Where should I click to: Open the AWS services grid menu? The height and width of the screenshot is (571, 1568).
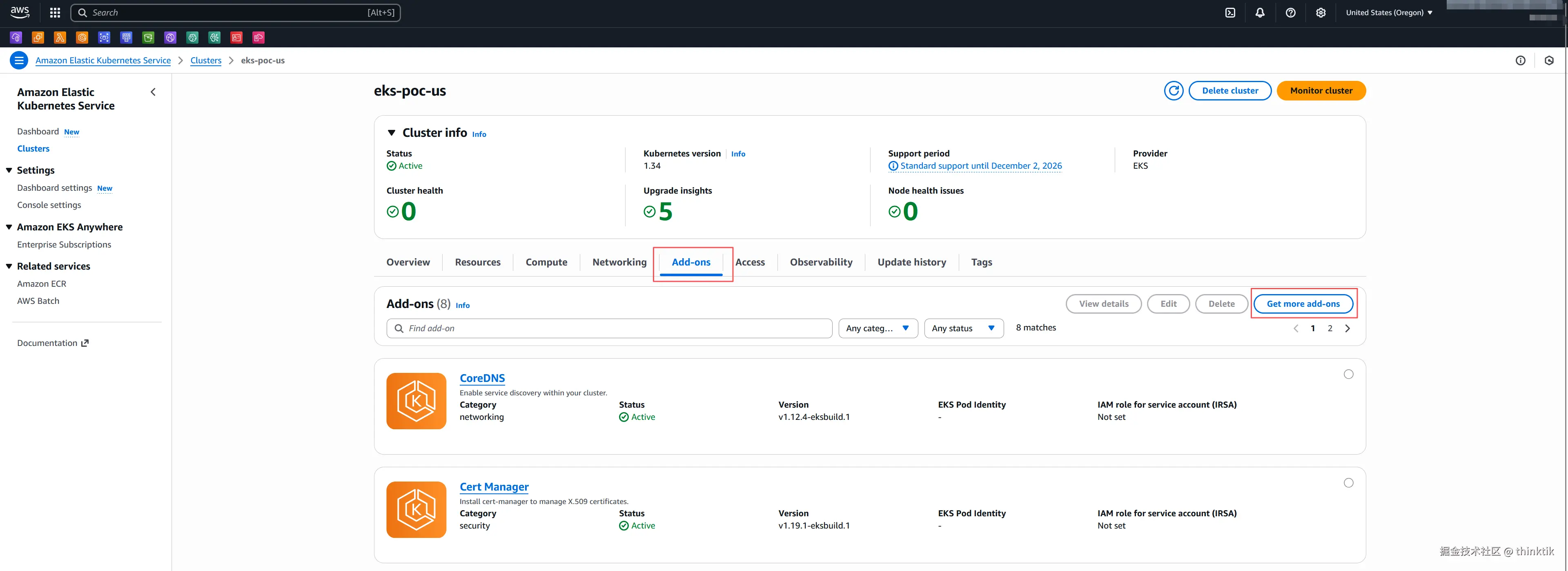(55, 13)
